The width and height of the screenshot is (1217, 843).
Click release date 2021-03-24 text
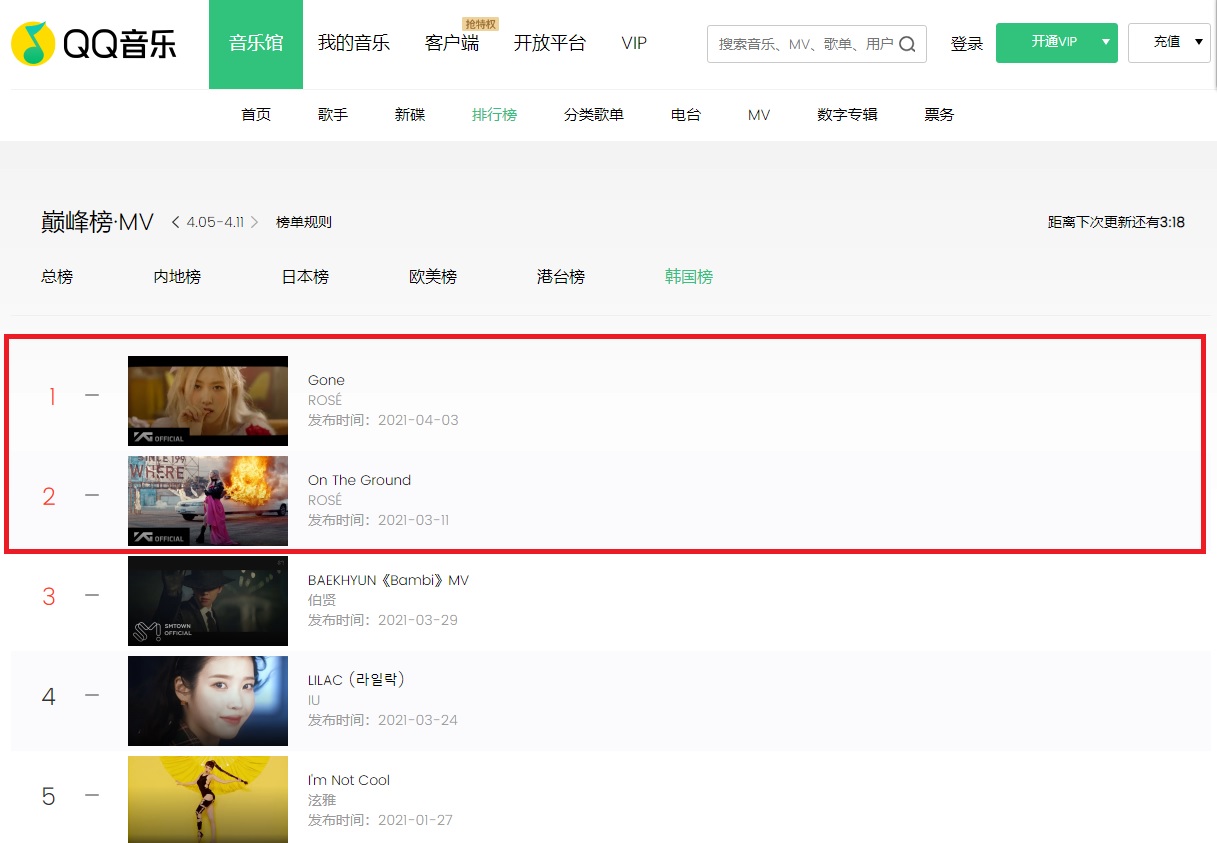[x=418, y=720]
